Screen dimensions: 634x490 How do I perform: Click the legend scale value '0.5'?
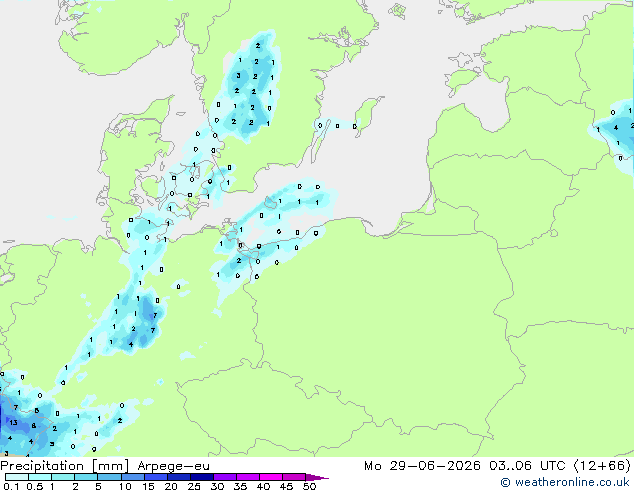pos(34,486)
